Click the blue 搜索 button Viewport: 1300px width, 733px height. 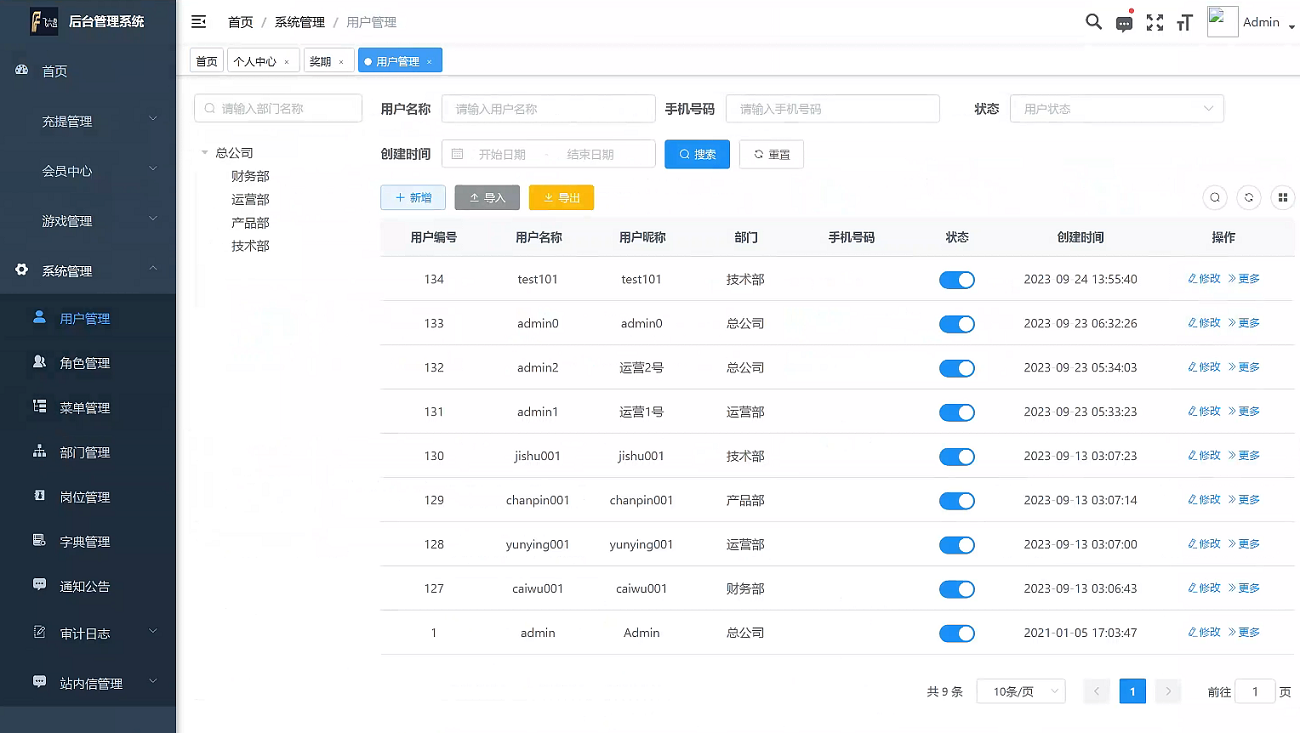697,154
